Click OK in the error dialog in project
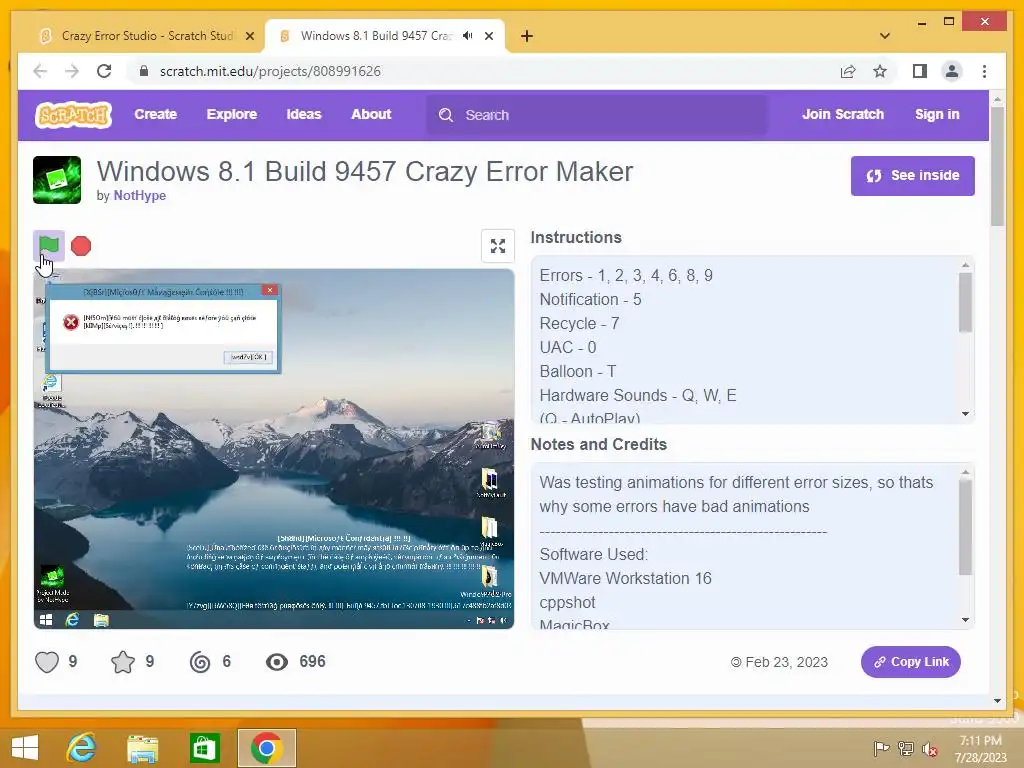 click(249, 357)
